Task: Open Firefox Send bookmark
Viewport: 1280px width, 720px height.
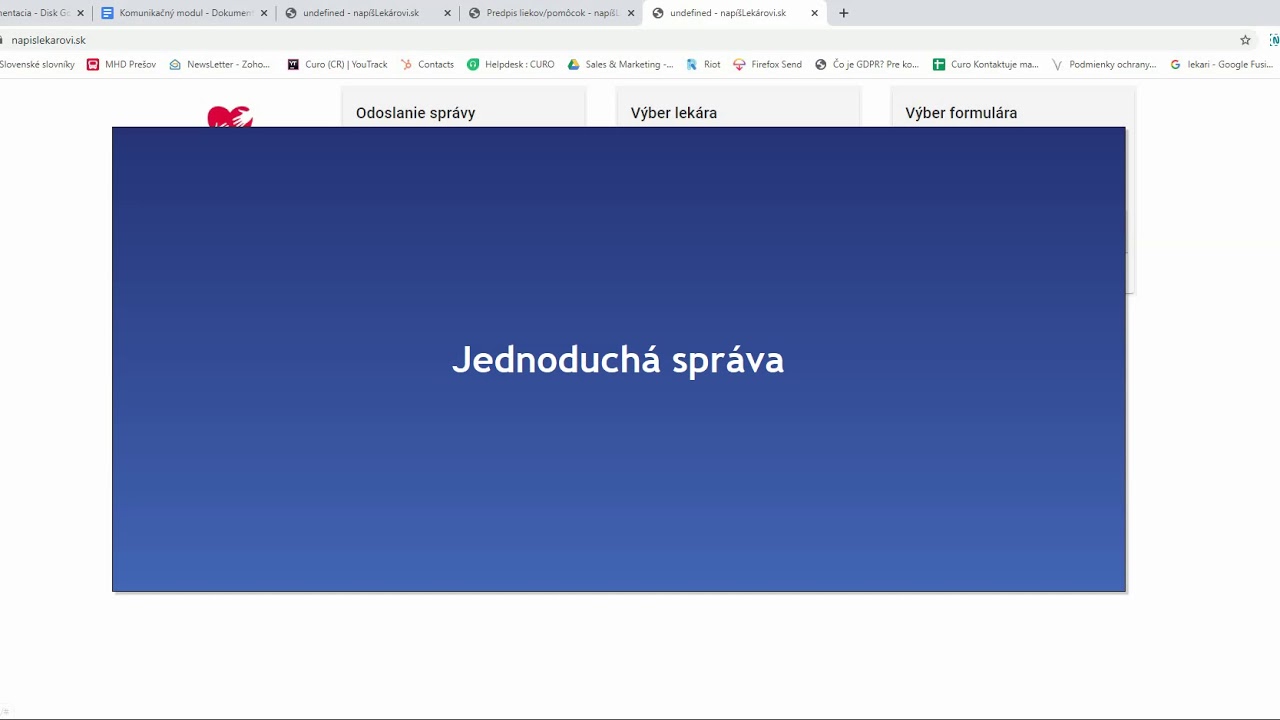Action: coord(768,64)
